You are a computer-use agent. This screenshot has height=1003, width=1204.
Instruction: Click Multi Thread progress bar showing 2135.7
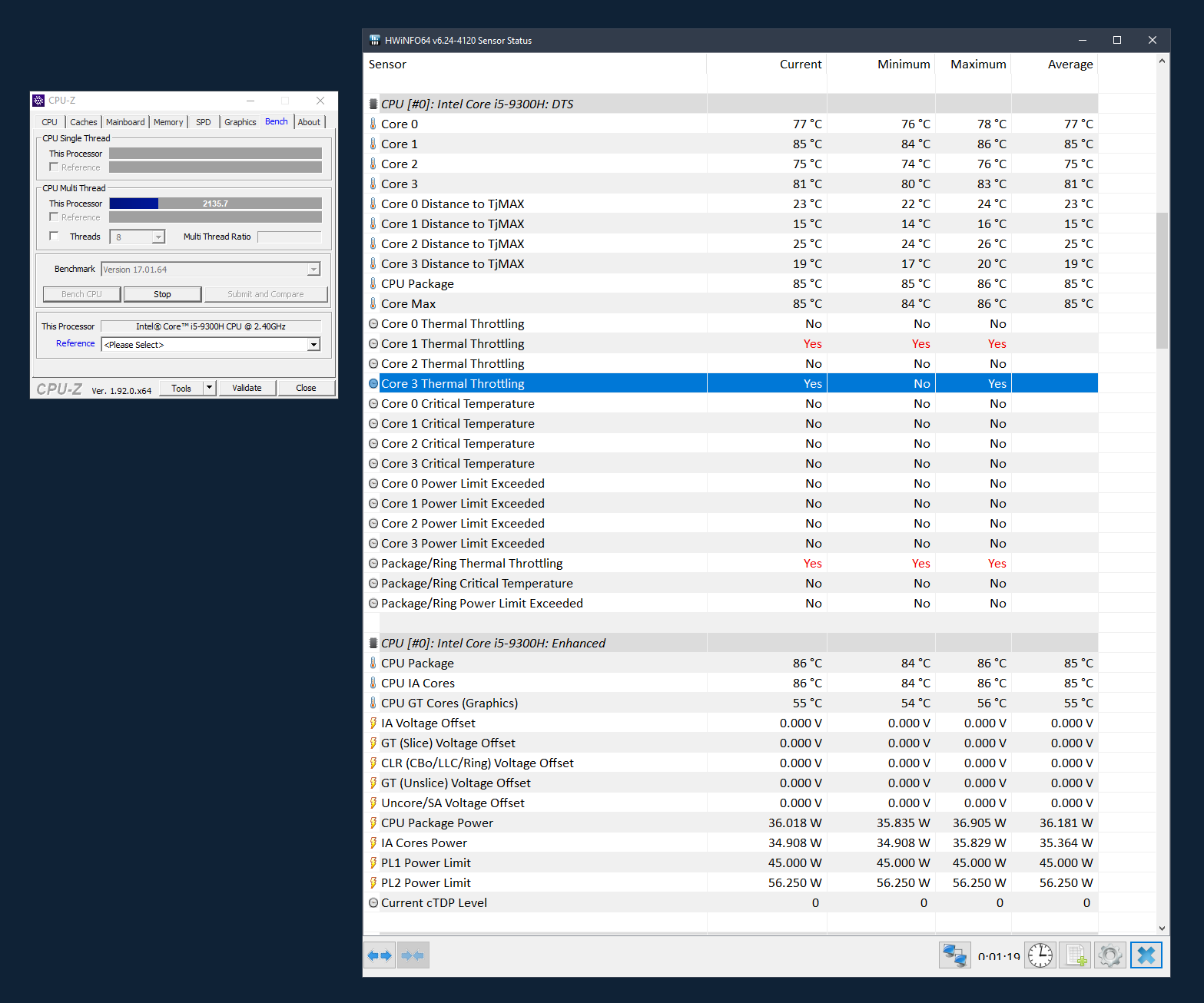(215, 204)
